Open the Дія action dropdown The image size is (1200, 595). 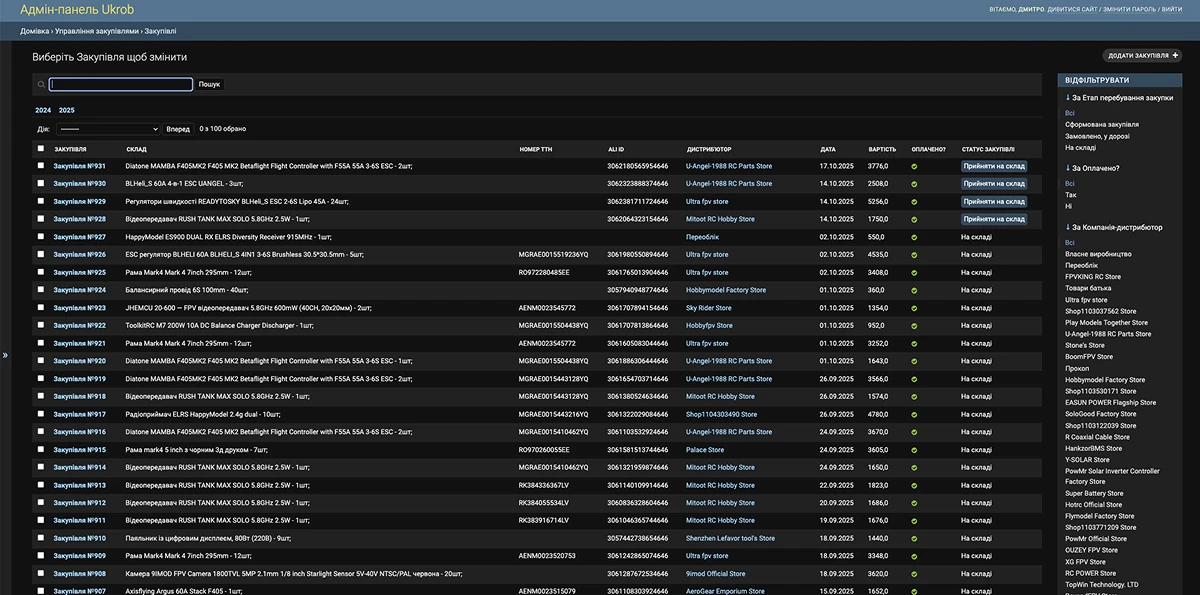click(108, 129)
